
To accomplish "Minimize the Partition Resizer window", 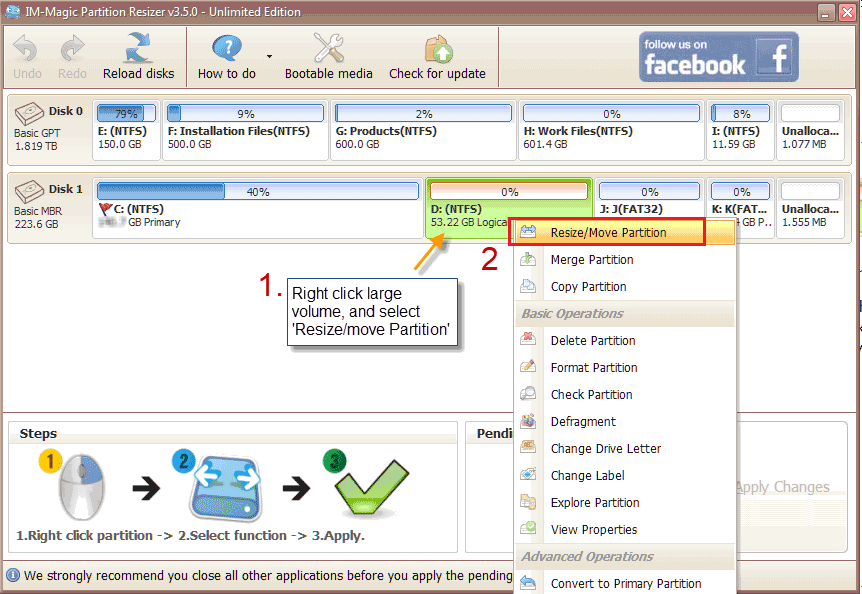I will 826,12.
